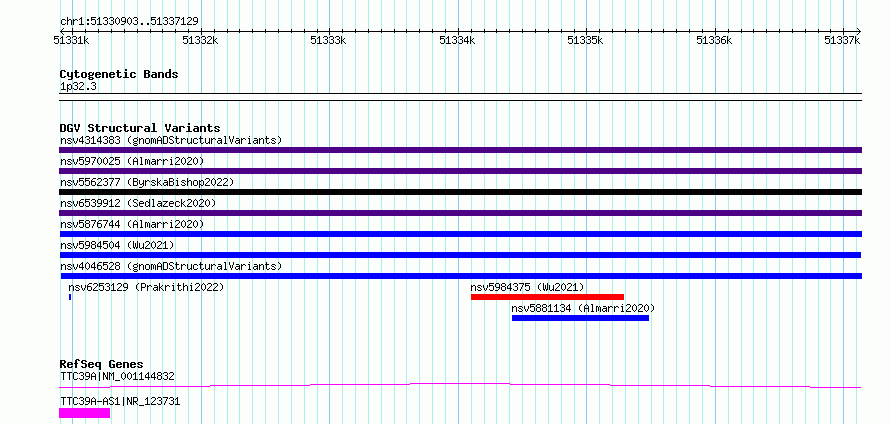Select the nsv5984504 (Wu2021) variant label
Viewport: 890px width, 424px height.
tap(117, 245)
